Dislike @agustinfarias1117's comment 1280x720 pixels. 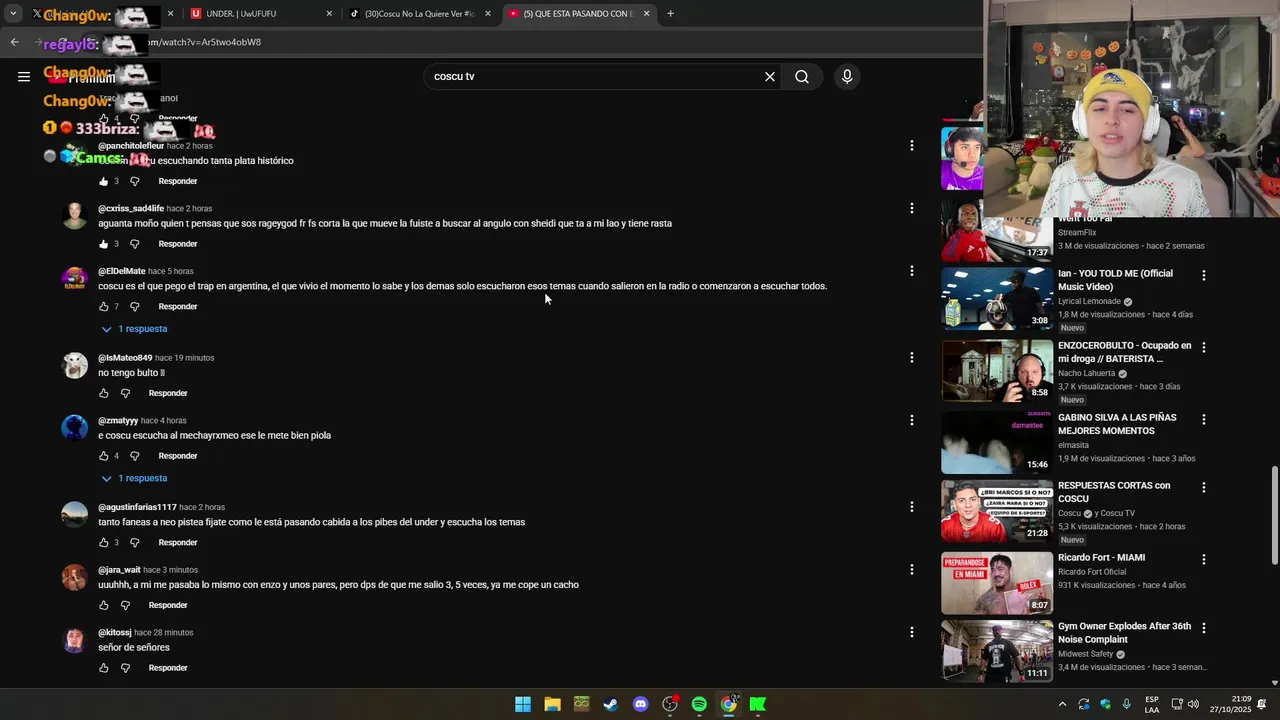tap(135, 543)
